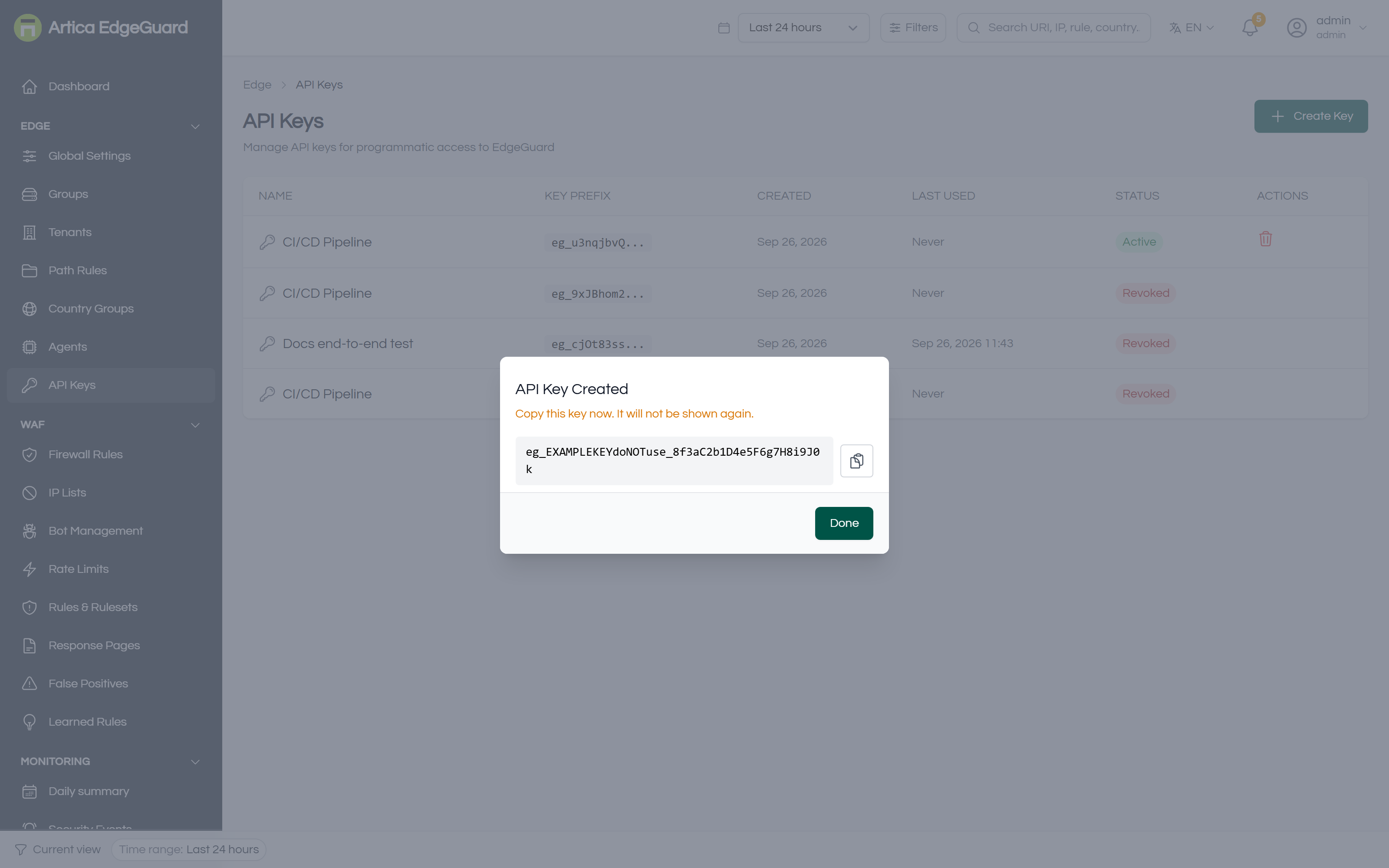
Task: Click the False Positives warning icon
Action: 29,684
